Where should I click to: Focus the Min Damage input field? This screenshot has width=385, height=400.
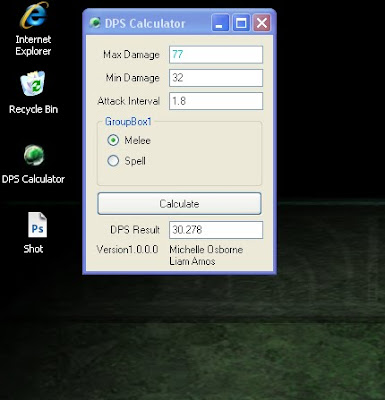[216, 78]
